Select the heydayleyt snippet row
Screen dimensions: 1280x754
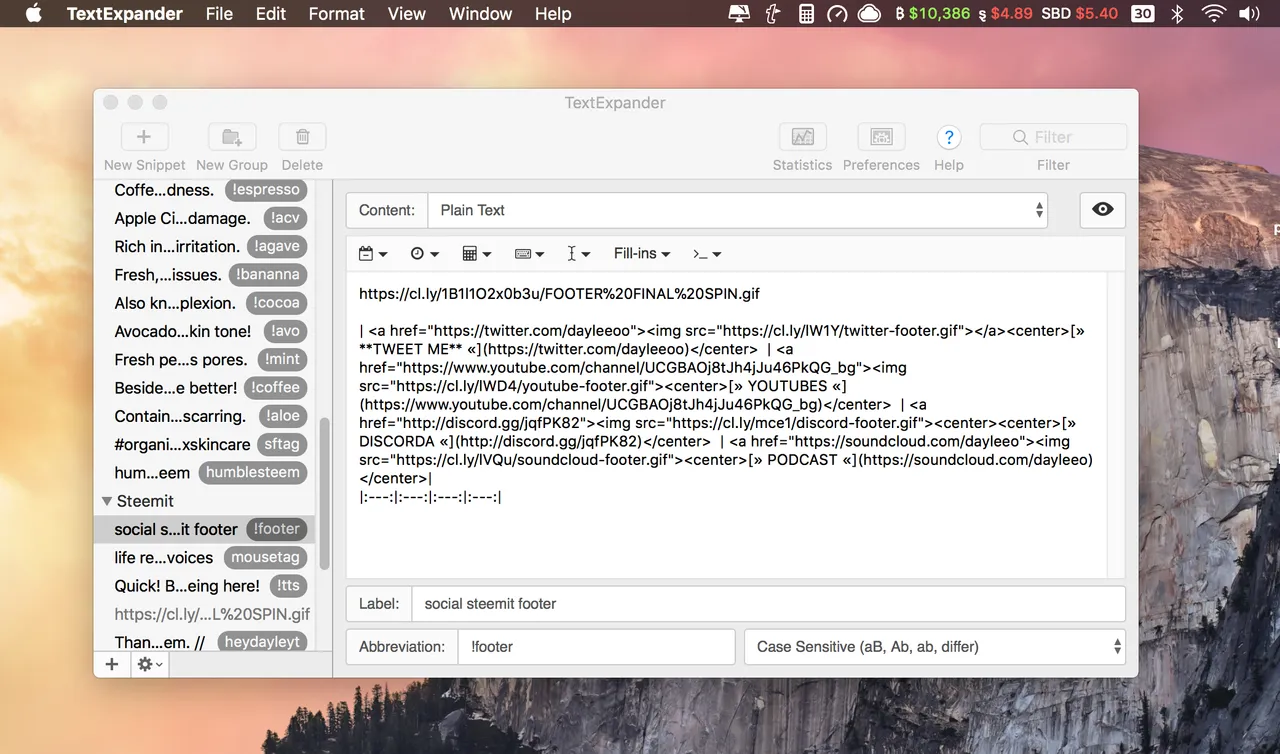pos(205,642)
